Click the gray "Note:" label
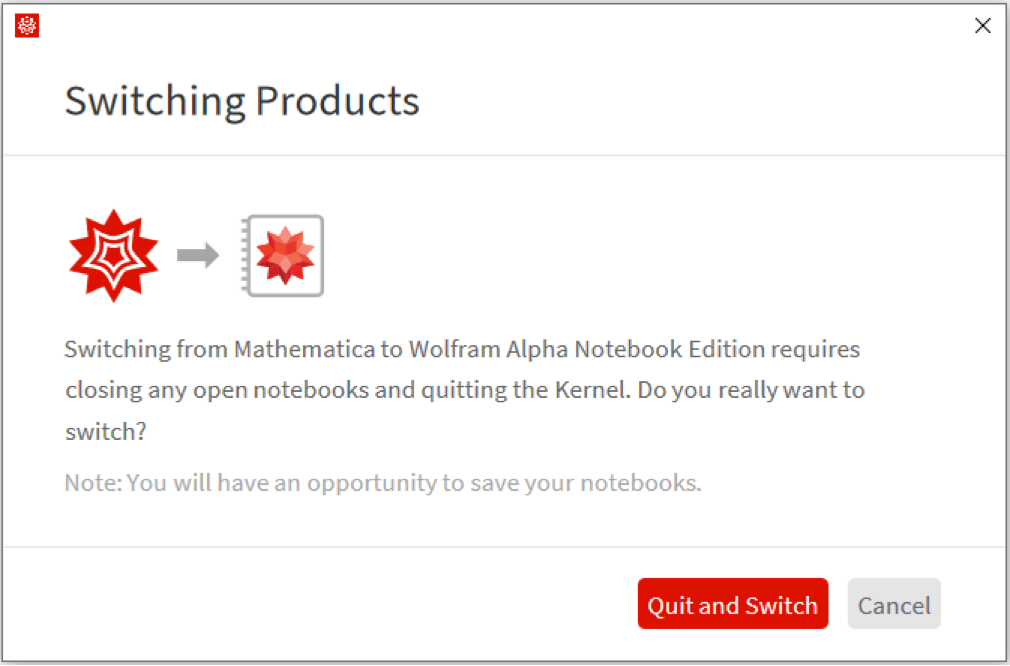This screenshot has height=666, width=1010. [93, 483]
